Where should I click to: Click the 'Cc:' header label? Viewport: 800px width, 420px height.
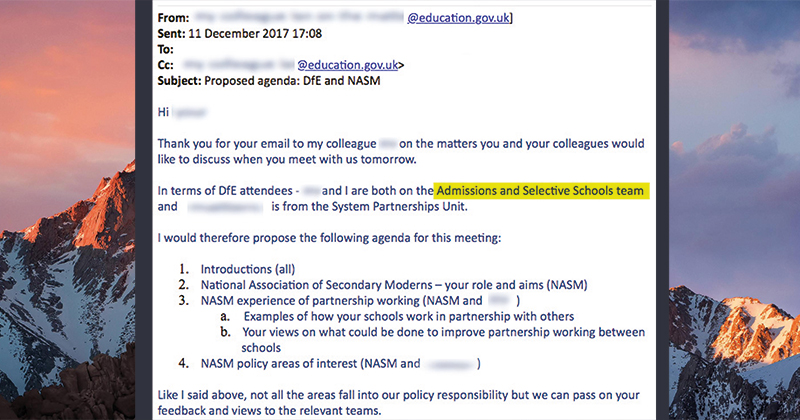[165, 65]
